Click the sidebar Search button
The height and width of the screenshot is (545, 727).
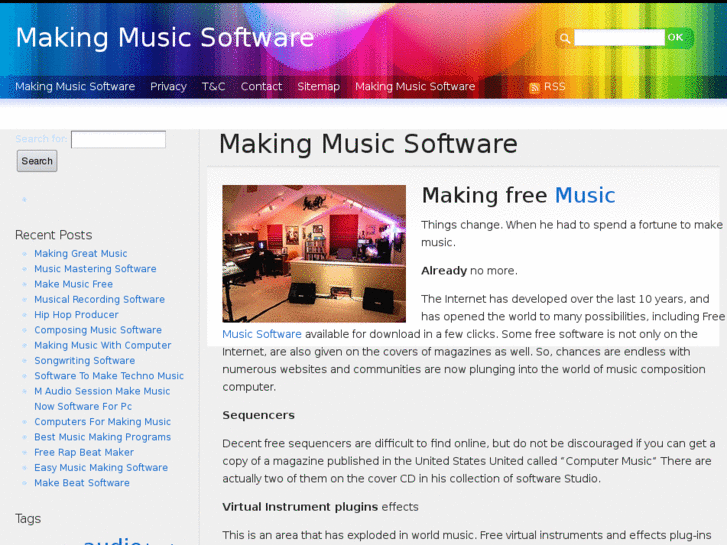[x=37, y=161]
